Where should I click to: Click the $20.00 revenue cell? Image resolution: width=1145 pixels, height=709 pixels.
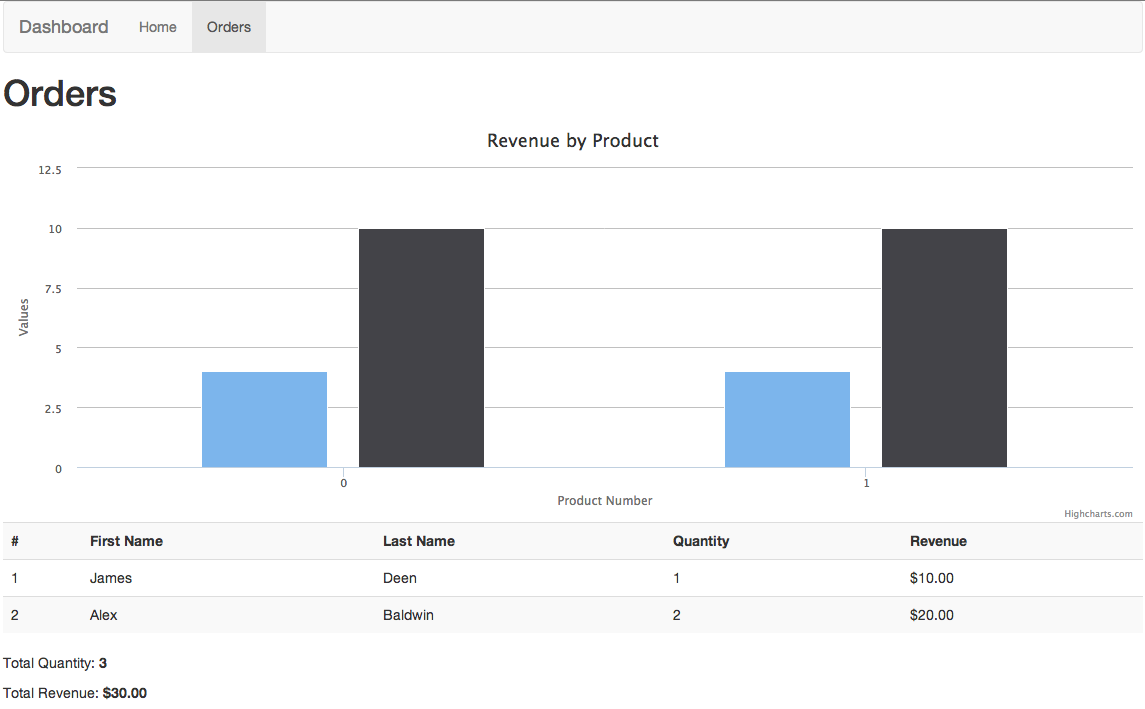932,615
